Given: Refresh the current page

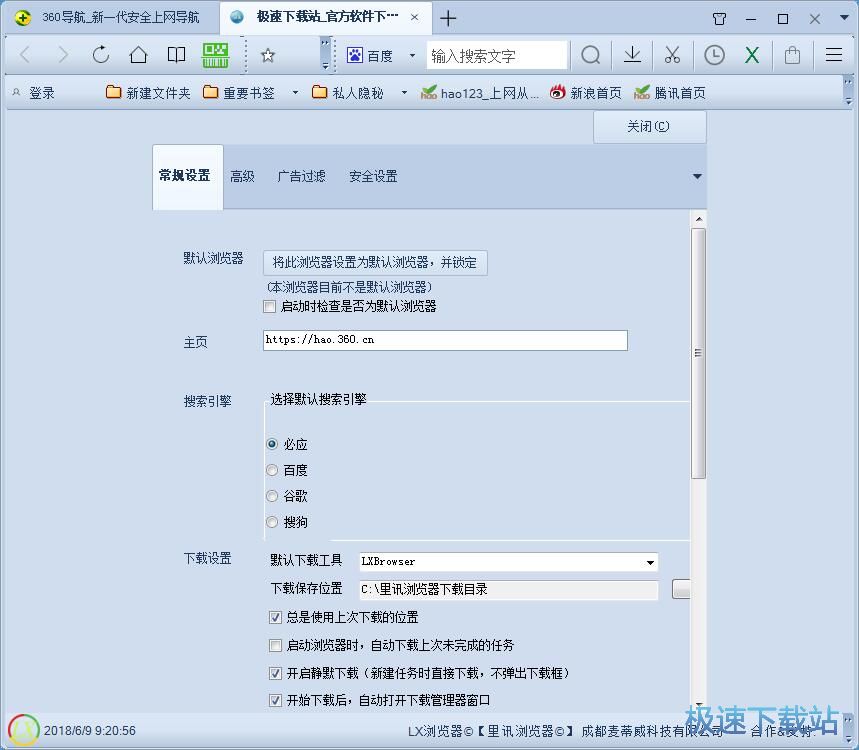Looking at the screenshot, I should pyautogui.click(x=100, y=55).
